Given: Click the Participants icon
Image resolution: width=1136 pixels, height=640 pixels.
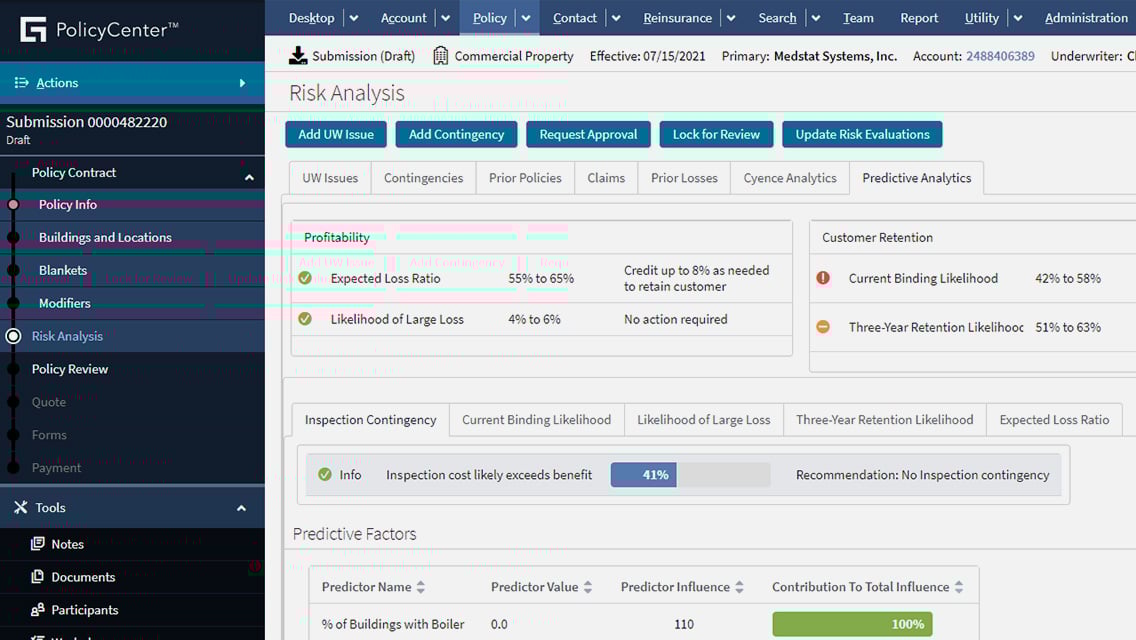Looking at the screenshot, I should 36,610.
